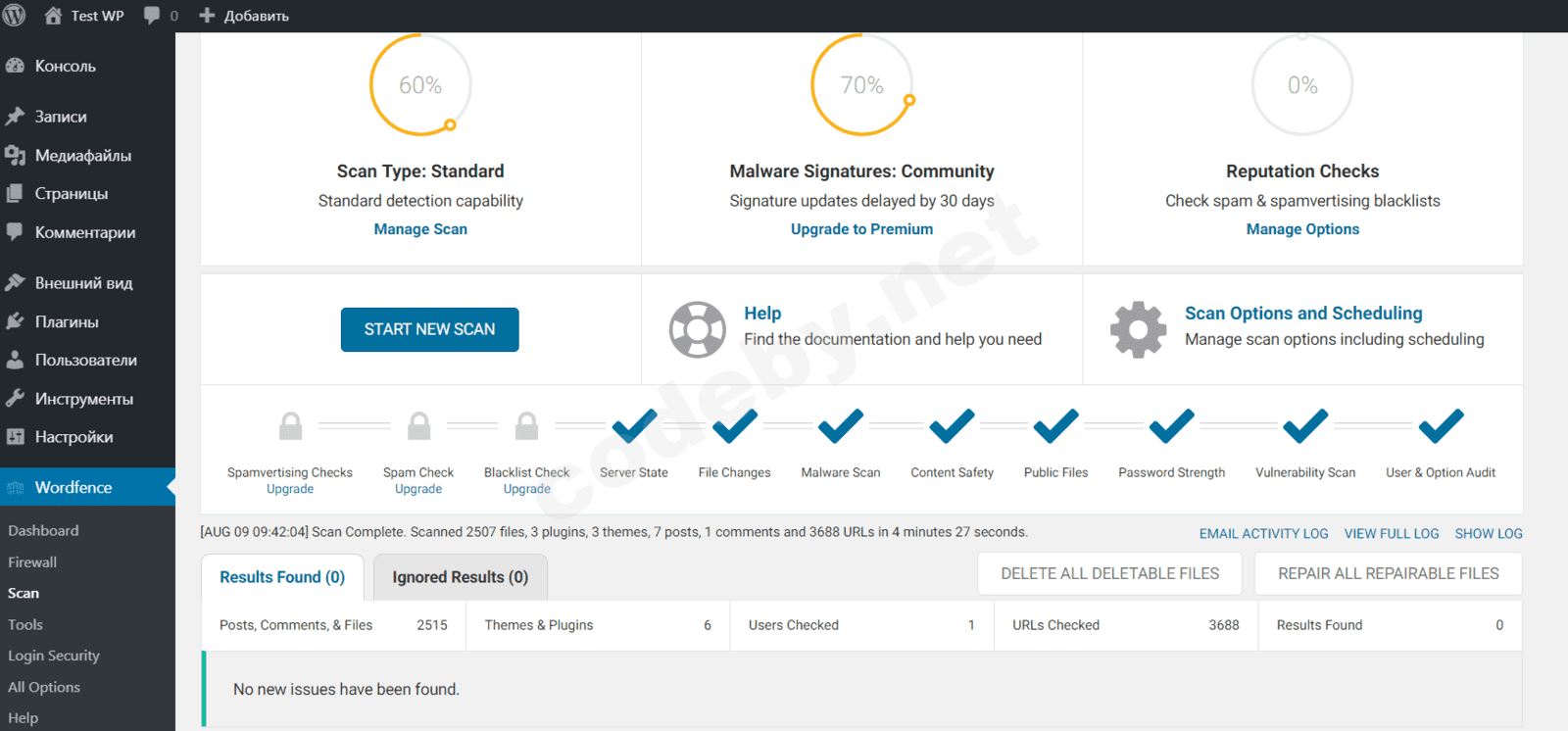Open the Upgrade to Premium link
The width and height of the screenshot is (1568, 731).
pos(861,229)
